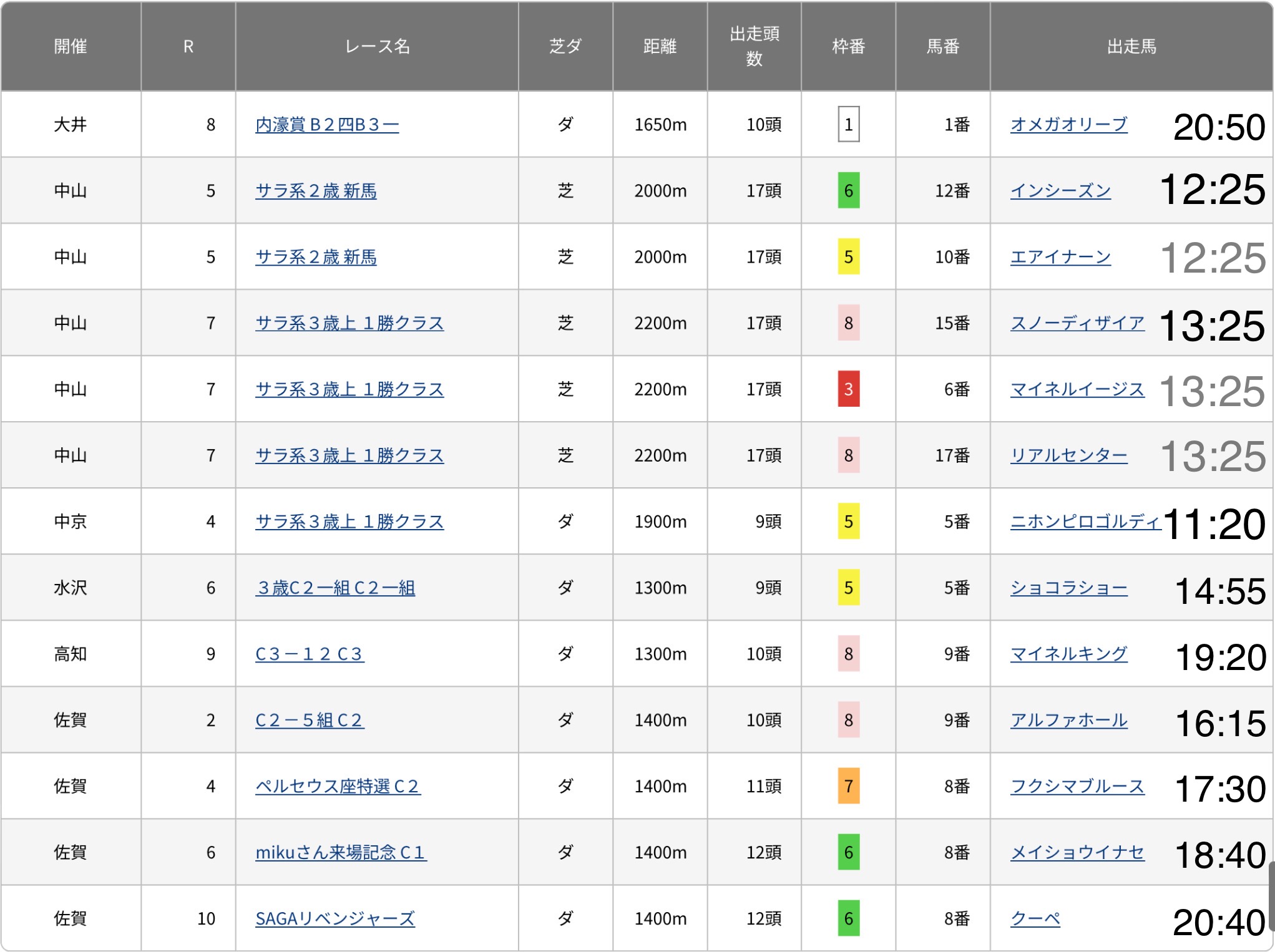Screen dimensions: 1275x952
Task: Open ペルセウス座特選 C２ race link
Action: tap(338, 786)
